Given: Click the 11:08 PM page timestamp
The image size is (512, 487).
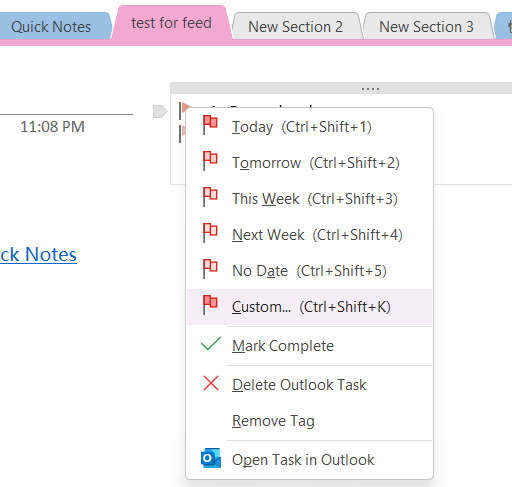Looking at the screenshot, I should 52,127.
